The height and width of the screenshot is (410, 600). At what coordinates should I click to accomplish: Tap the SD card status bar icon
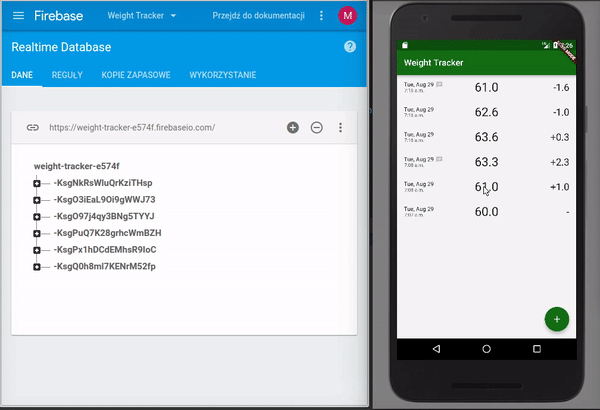click(405, 46)
